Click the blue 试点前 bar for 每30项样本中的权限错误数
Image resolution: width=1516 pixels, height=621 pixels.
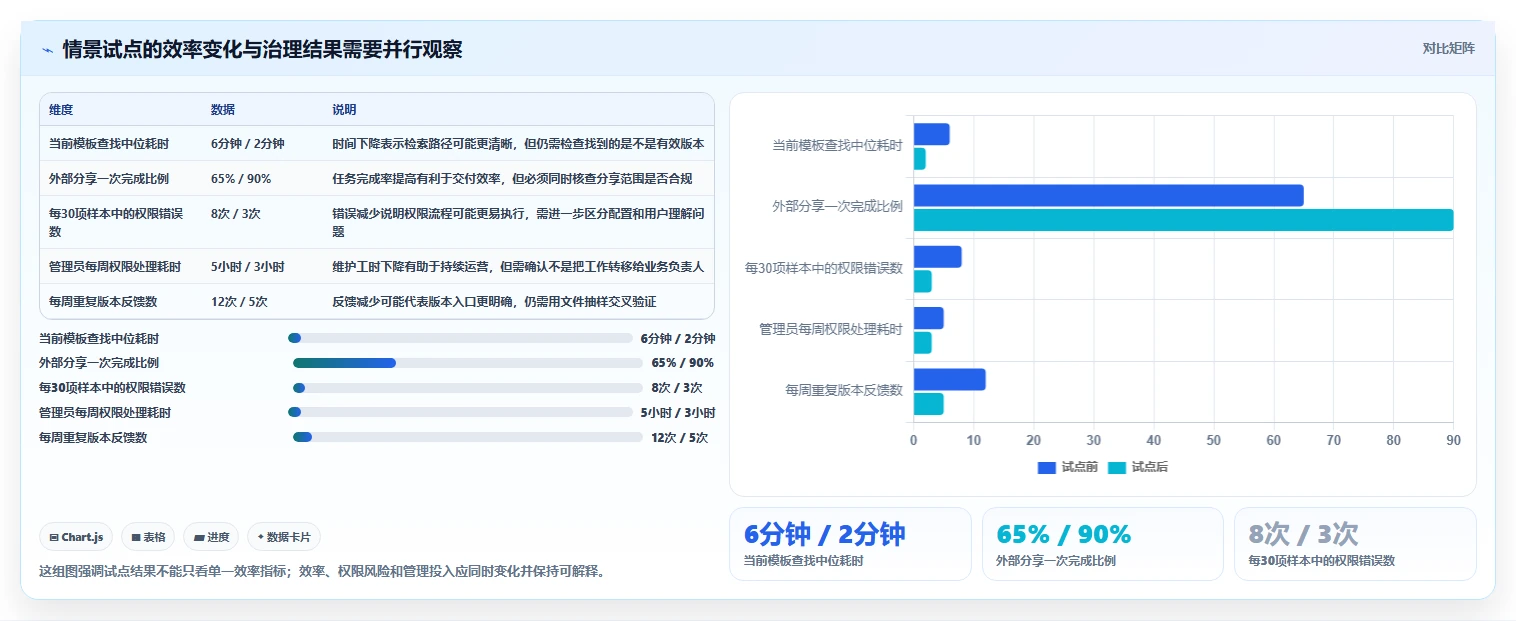pos(937,257)
